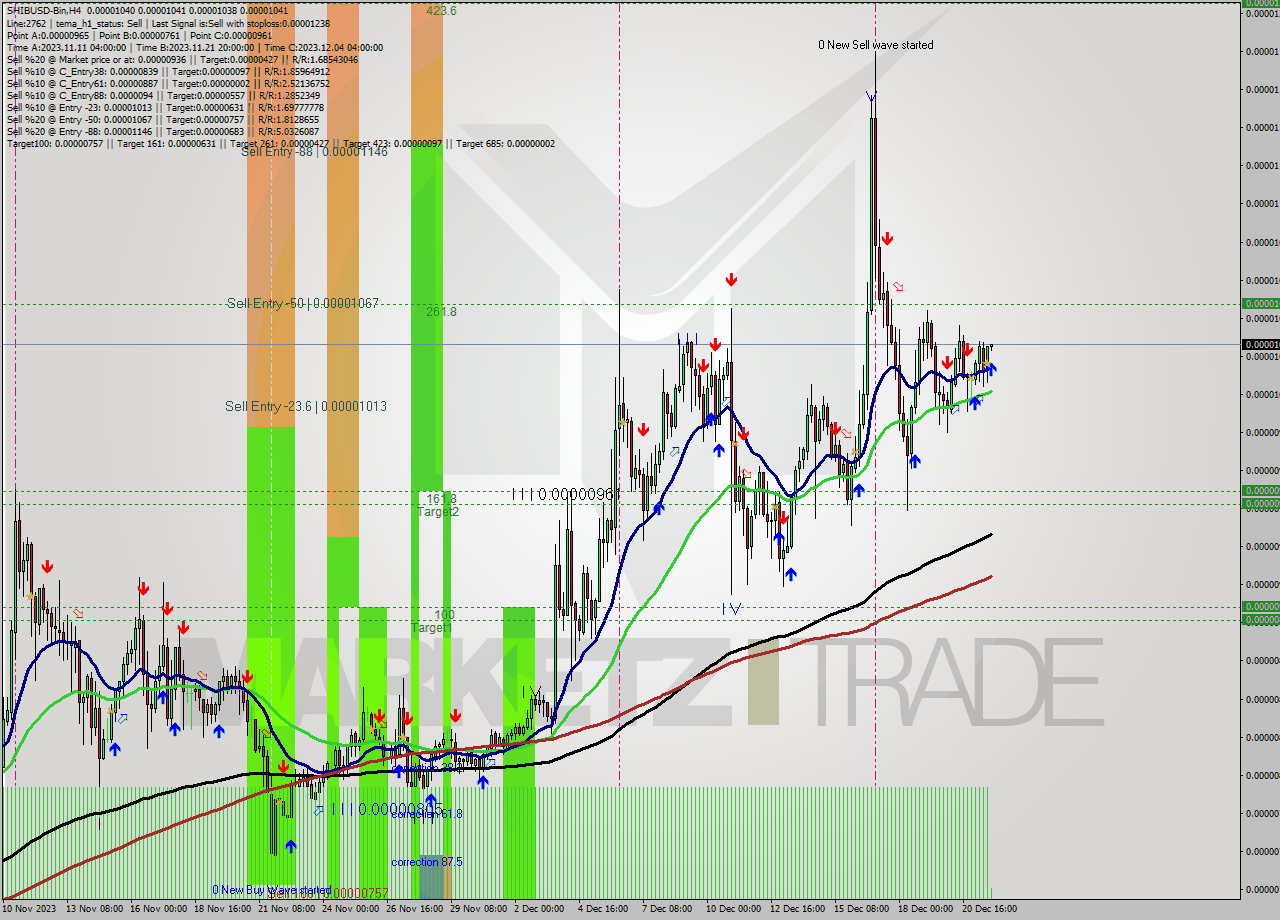Click the '15 Dec 08:00' time axis label
Viewport: 1280px width, 920px height.
(x=862, y=909)
